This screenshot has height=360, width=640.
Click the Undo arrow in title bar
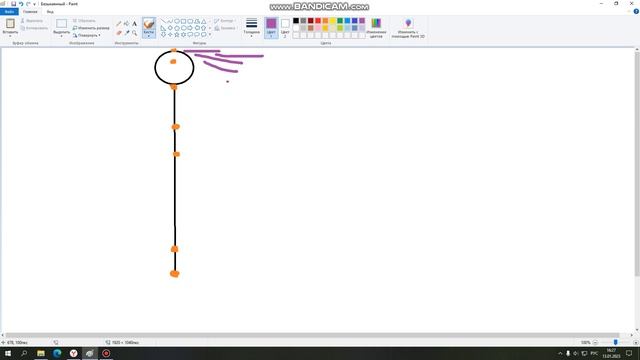pyautogui.click(x=21, y=4)
